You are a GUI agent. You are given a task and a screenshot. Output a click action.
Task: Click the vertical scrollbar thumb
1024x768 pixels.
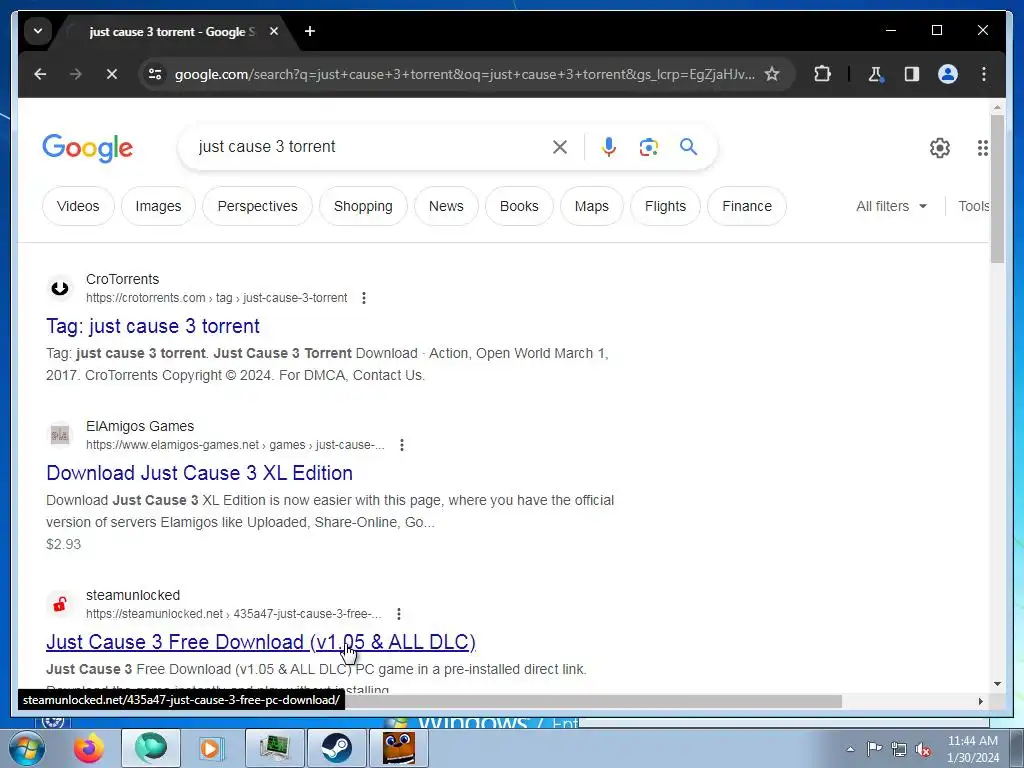[x=997, y=189]
